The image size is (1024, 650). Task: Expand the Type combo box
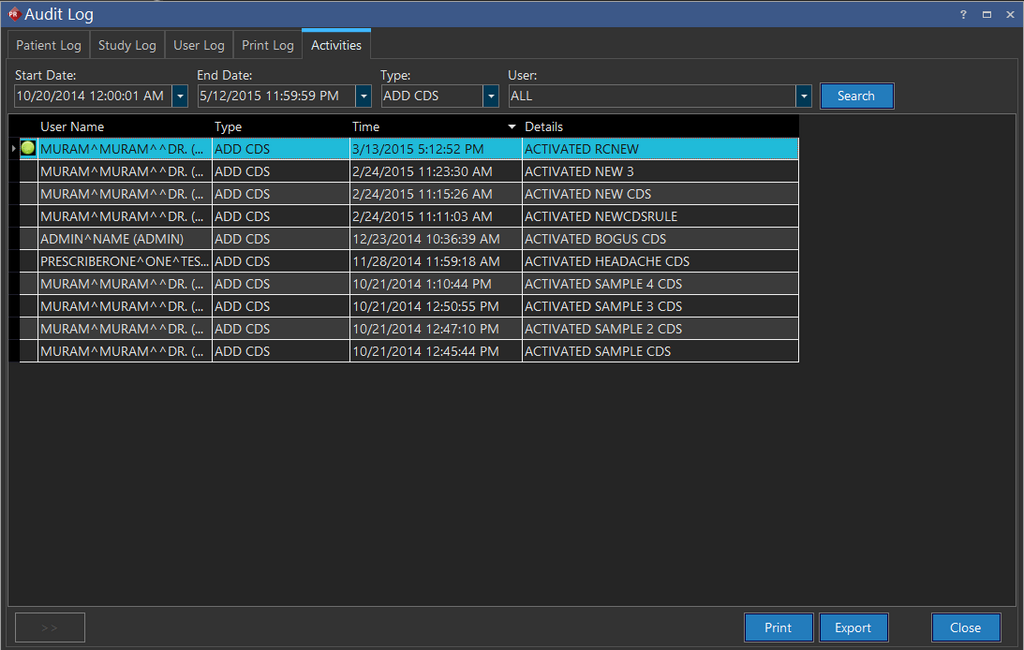click(491, 96)
